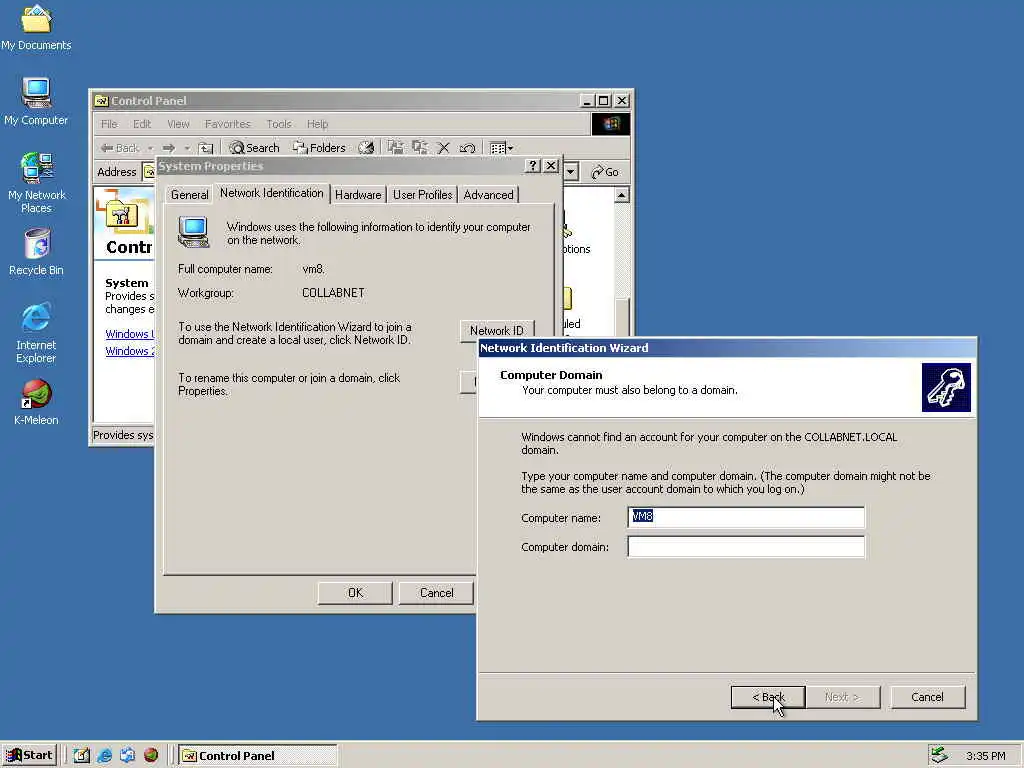Click the Go button in address bar
1024x768 pixels.
(605, 172)
